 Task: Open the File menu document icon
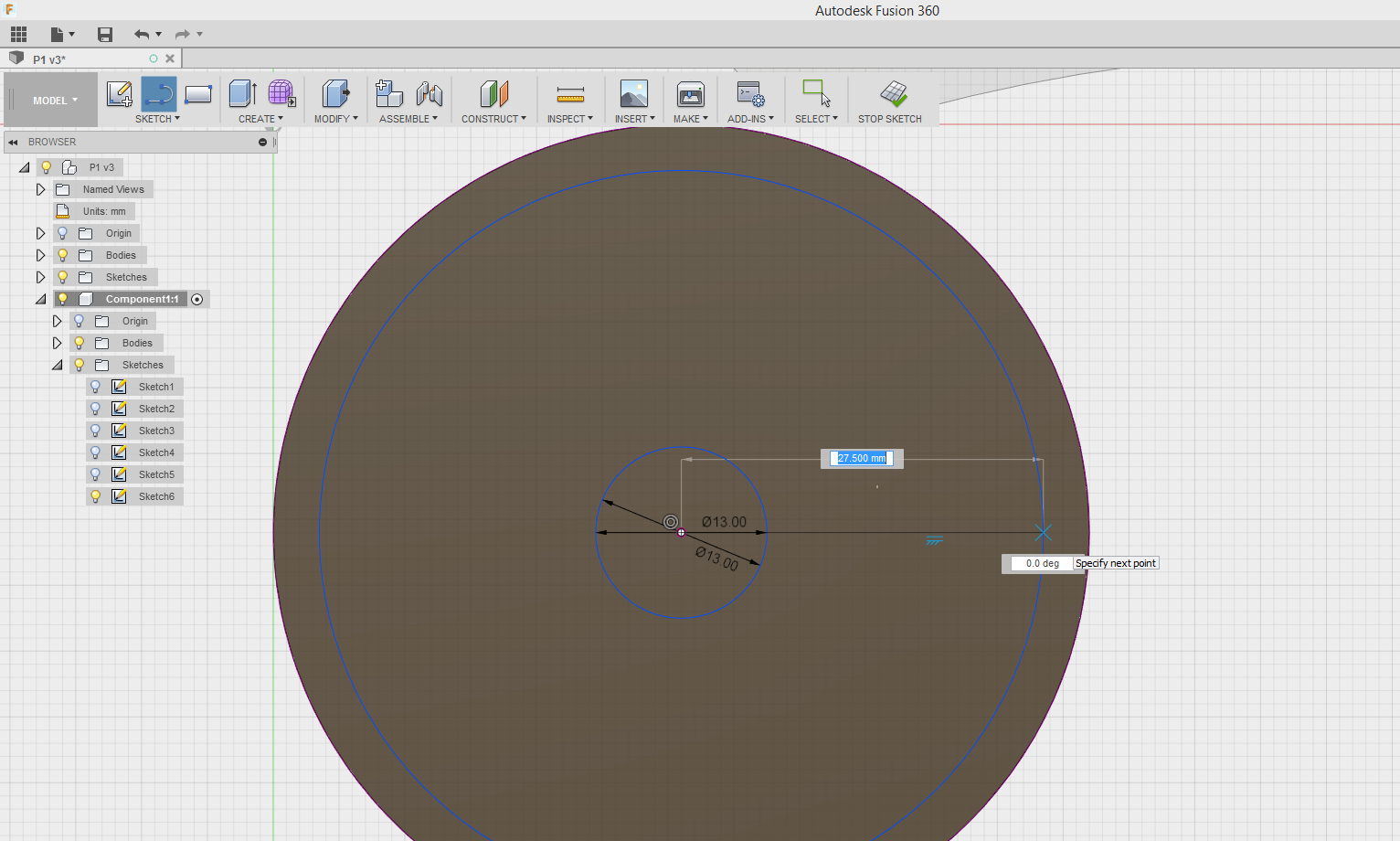click(x=58, y=35)
